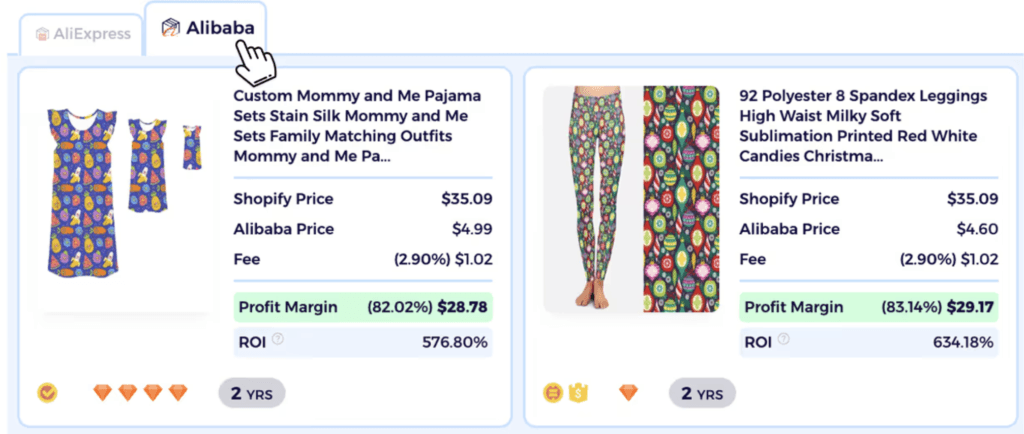The height and width of the screenshot is (434, 1024).
Task: Click the first orange diamond on pajama card
Action: tap(103, 392)
